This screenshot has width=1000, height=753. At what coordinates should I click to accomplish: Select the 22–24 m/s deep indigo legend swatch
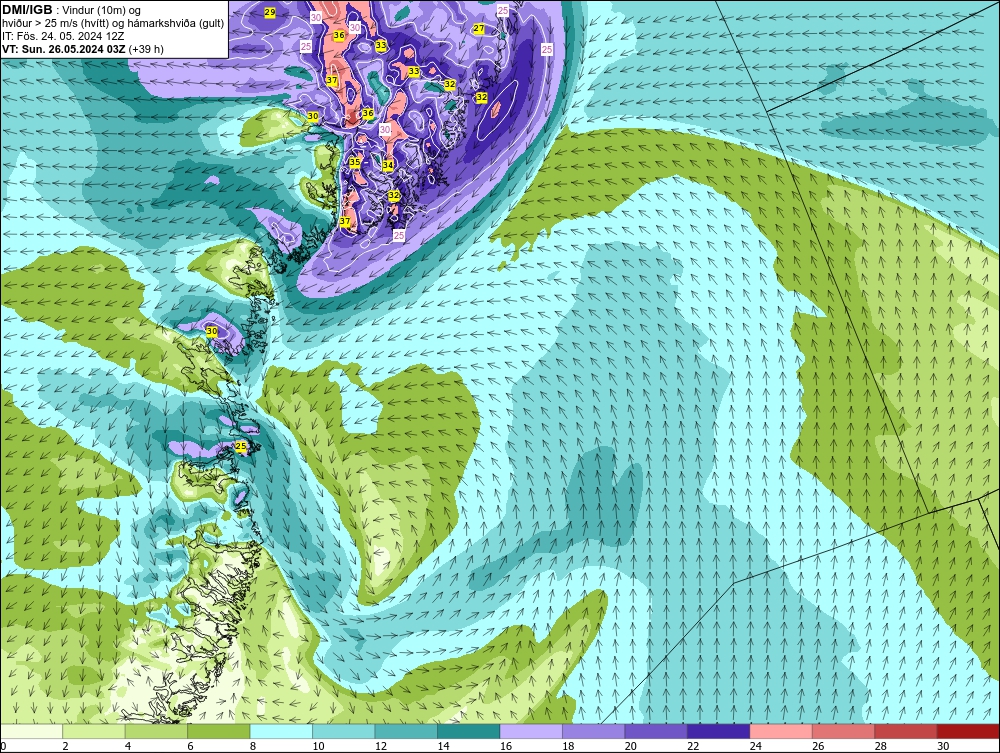(x=719, y=731)
